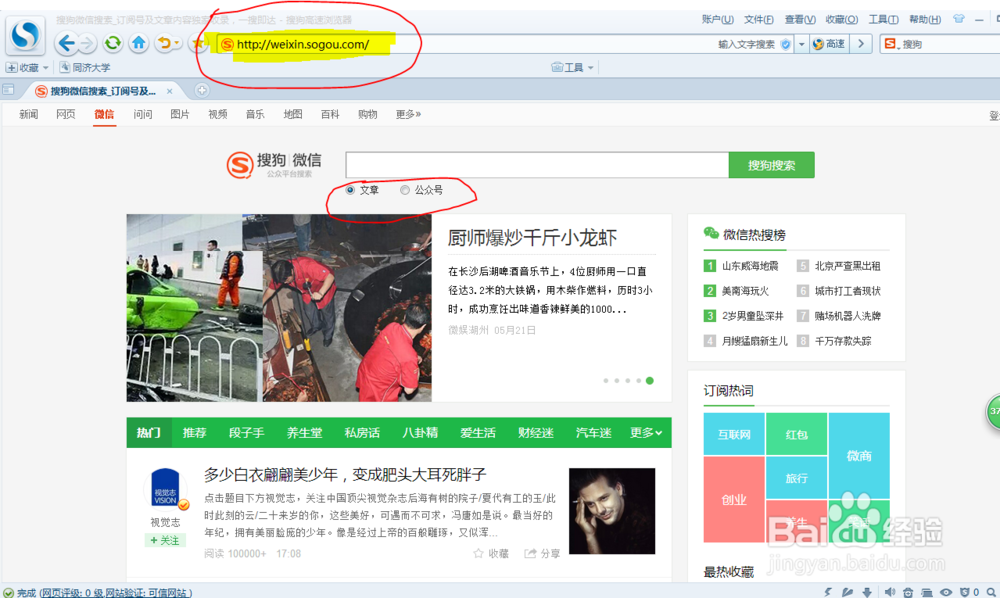Click the red 创业 keyword tile
The height and width of the screenshot is (598, 1000).
[x=734, y=499]
